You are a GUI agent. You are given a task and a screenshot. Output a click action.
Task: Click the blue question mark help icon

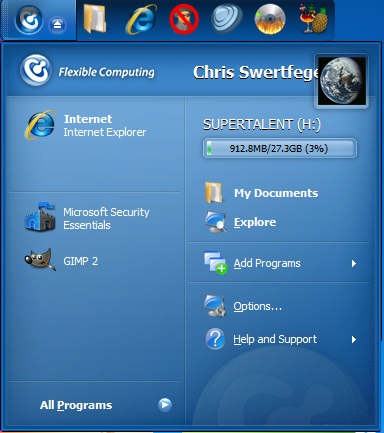pyautogui.click(x=215, y=339)
